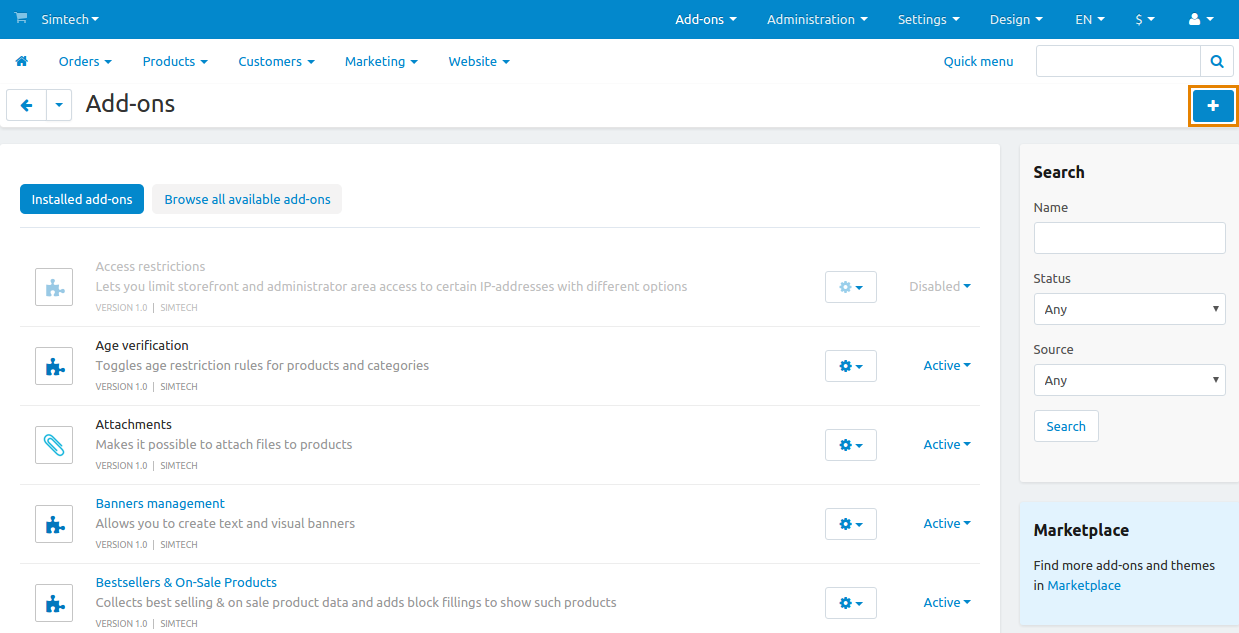Go to the dashboard via the home icon
The image size is (1239, 633).
point(21,61)
